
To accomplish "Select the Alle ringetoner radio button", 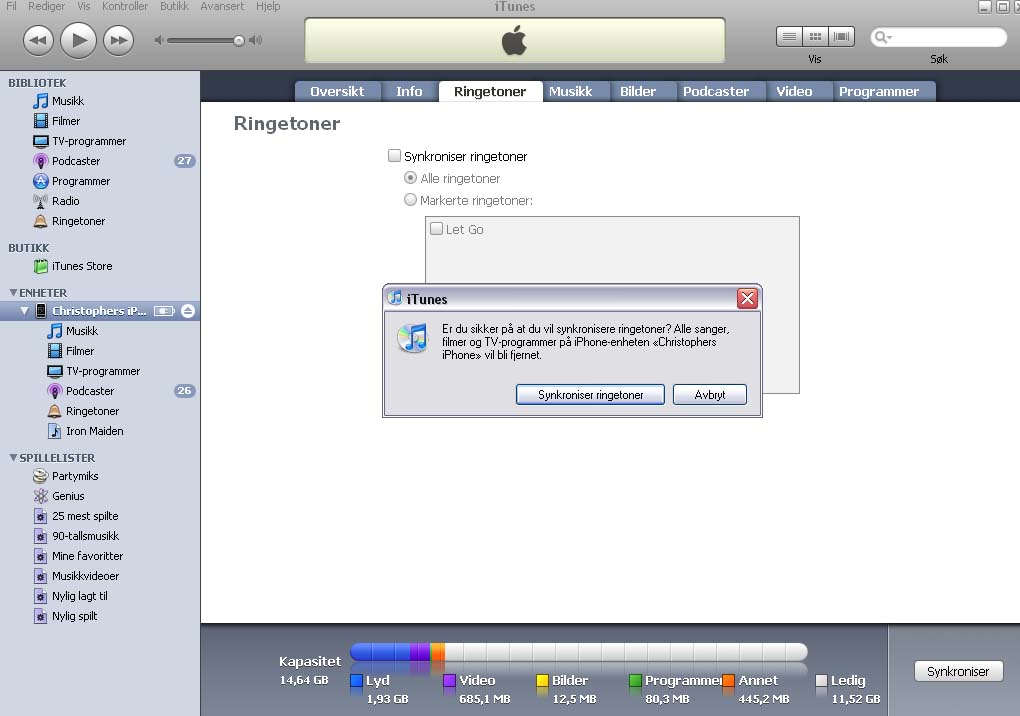I will (x=410, y=178).
